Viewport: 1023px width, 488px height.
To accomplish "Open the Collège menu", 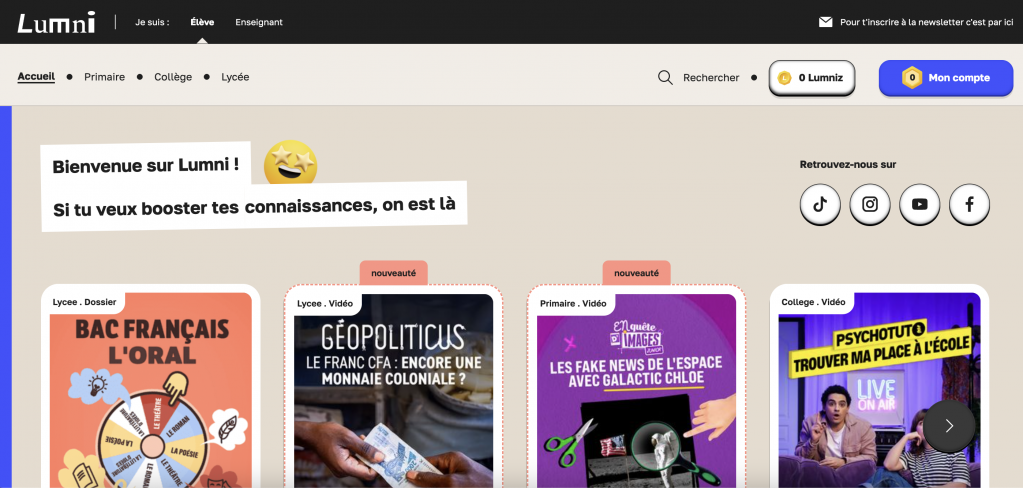I will coord(173,77).
